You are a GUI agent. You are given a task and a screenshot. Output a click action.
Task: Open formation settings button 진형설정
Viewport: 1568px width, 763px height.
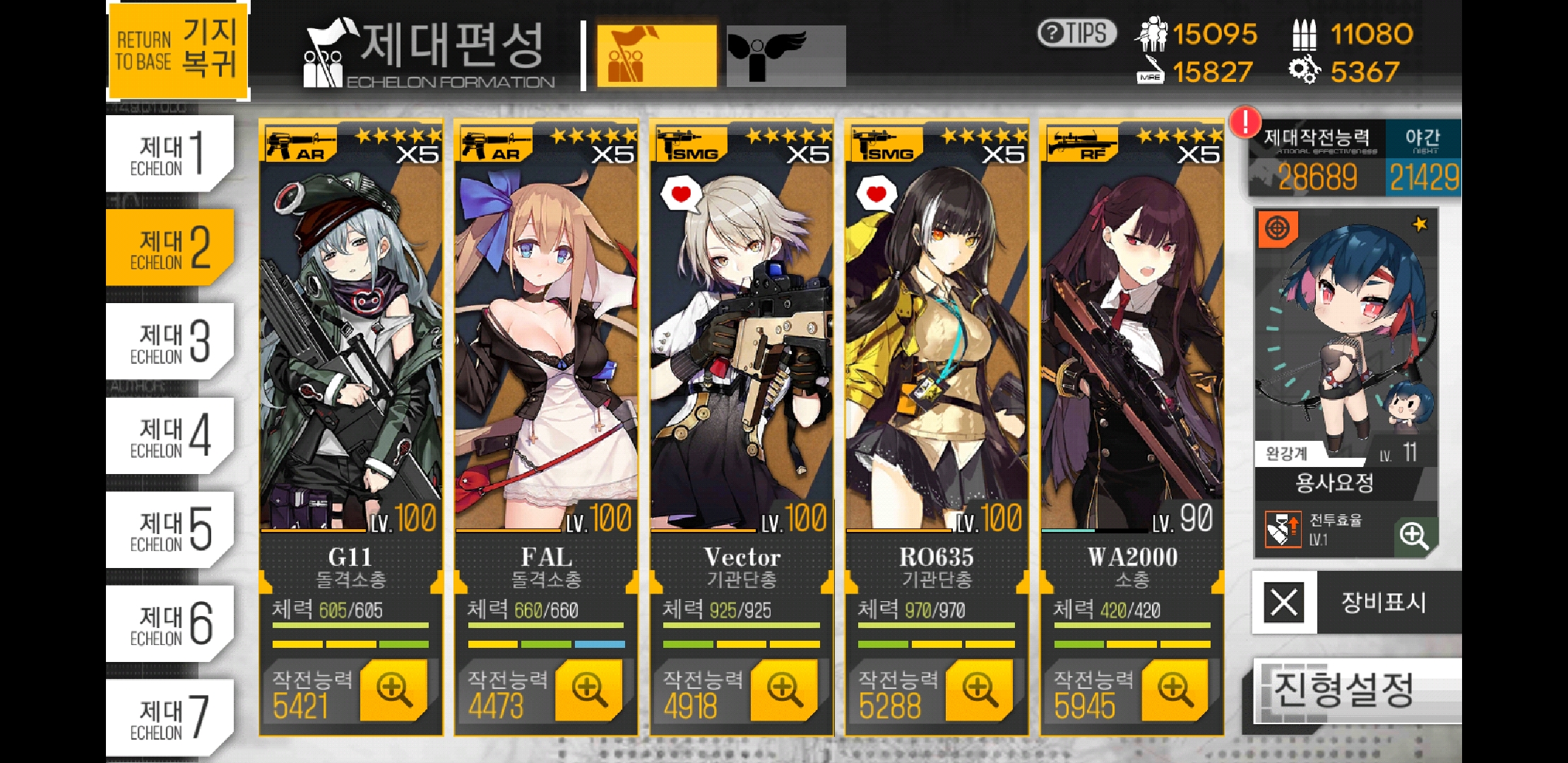pos(1356,691)
